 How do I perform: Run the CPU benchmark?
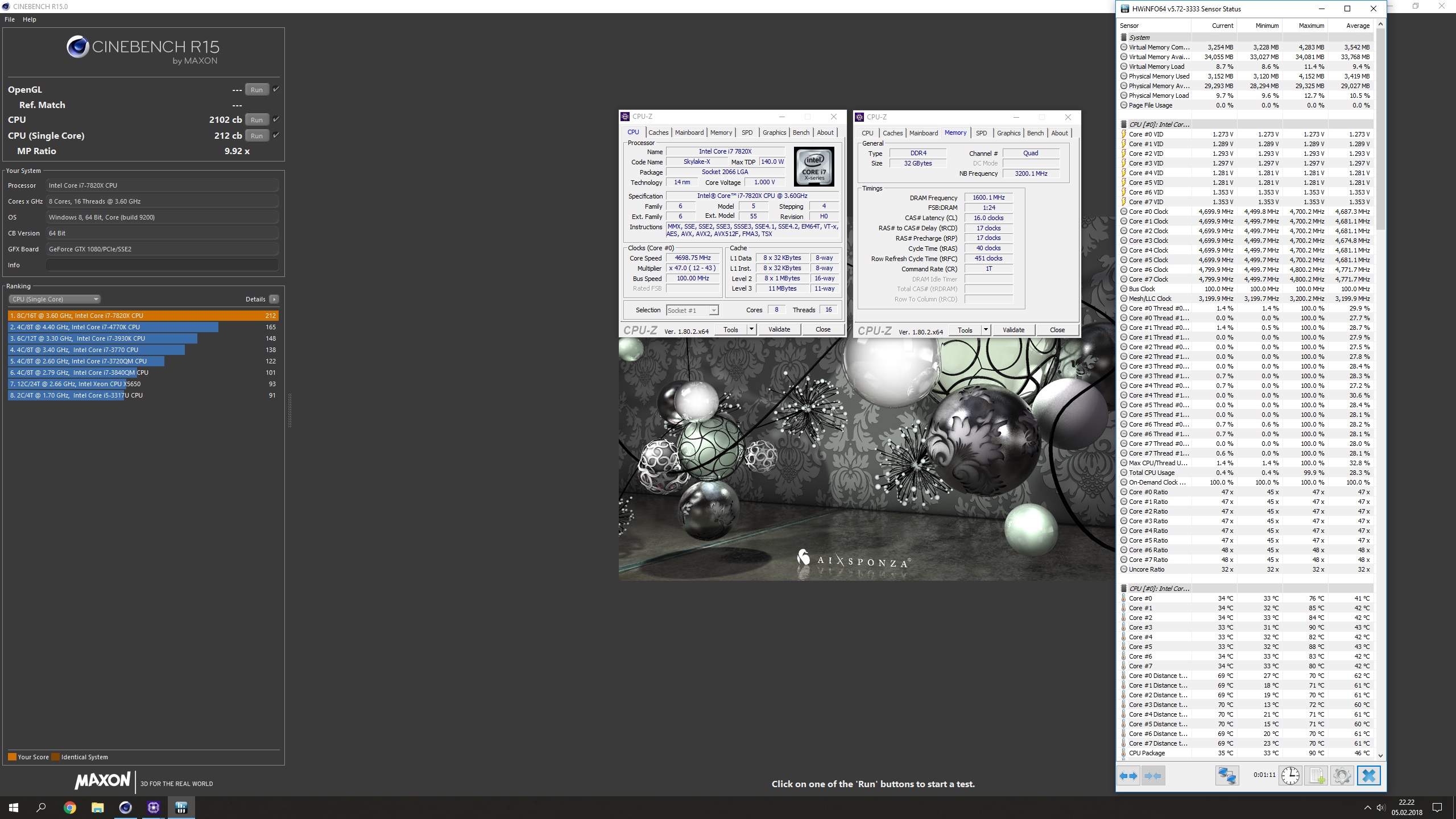(257, 119)
